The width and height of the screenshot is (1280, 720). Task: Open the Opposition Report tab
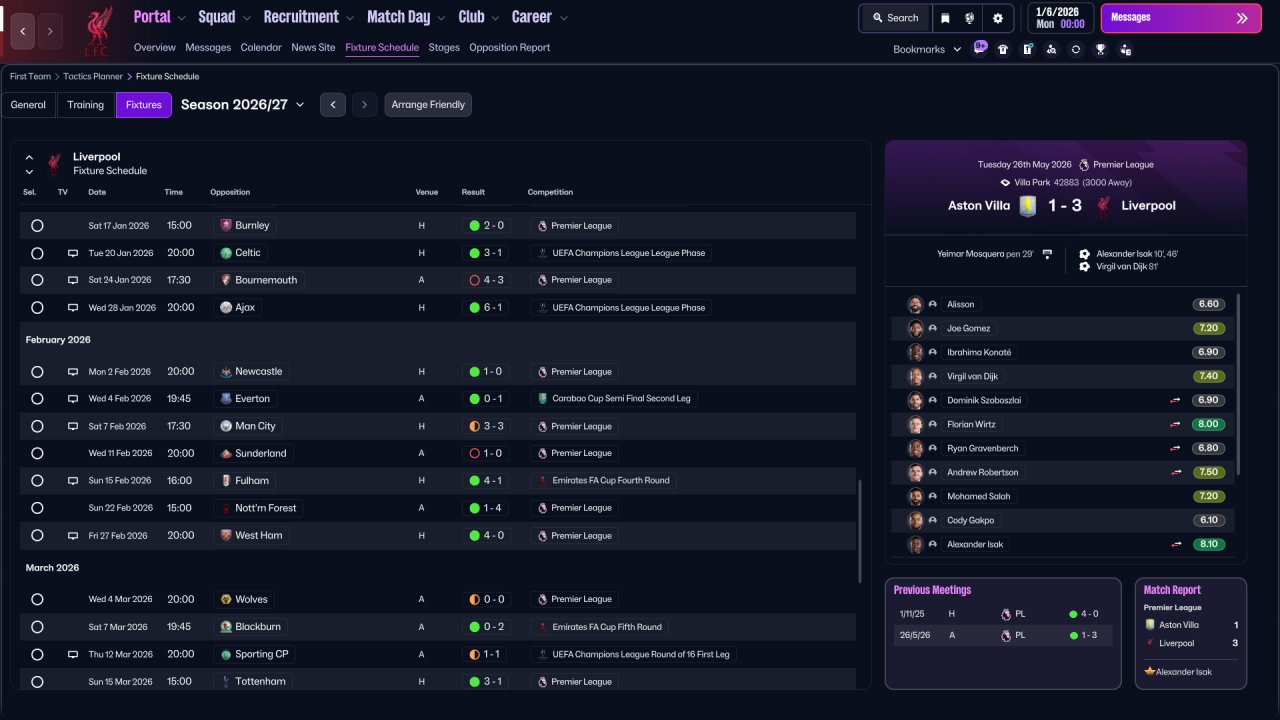click(x=509, y=47)
